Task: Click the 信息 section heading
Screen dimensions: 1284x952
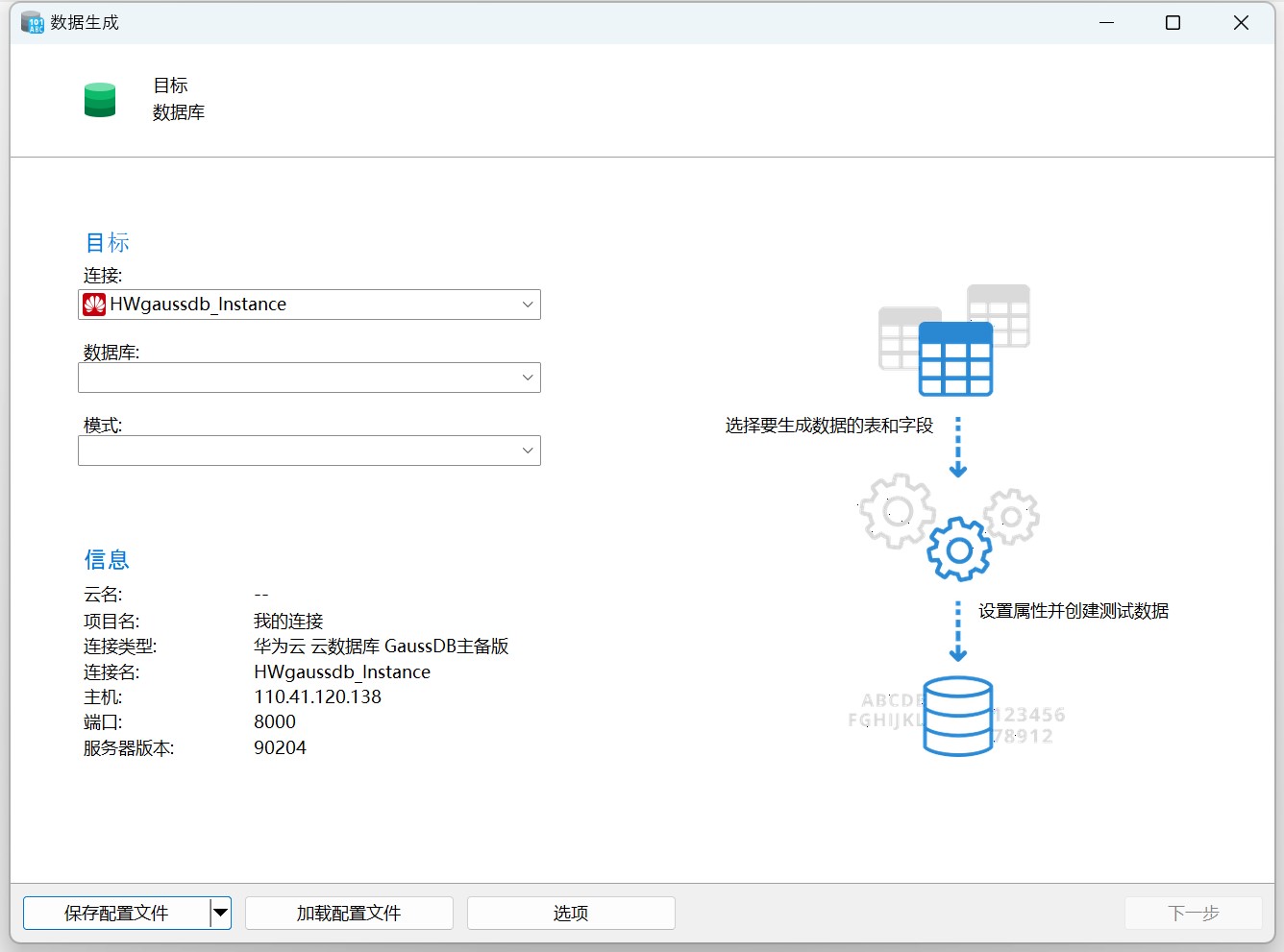Action: [x=107, y=559]
